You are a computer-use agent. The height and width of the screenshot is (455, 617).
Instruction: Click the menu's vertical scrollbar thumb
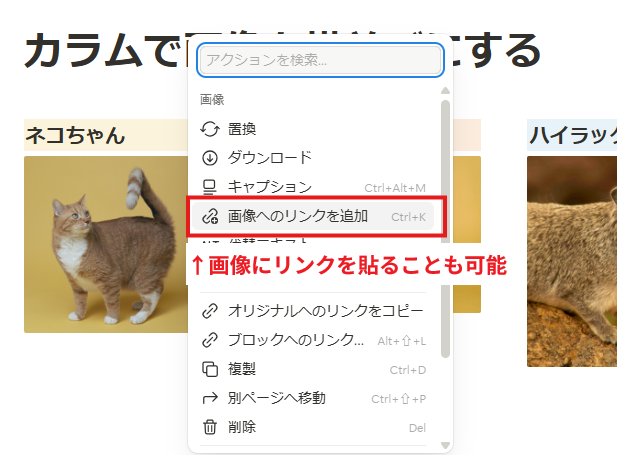click(445, 228)
